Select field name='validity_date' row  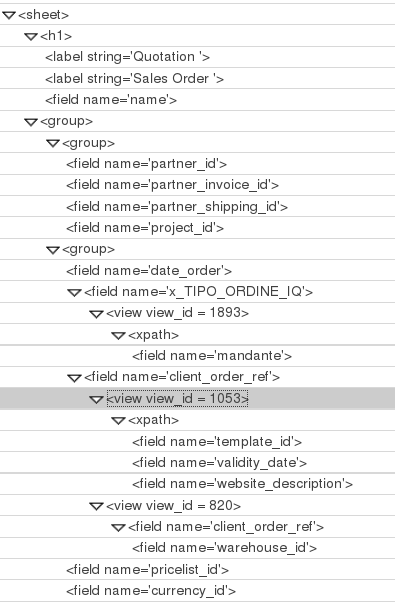pos(198,463)
